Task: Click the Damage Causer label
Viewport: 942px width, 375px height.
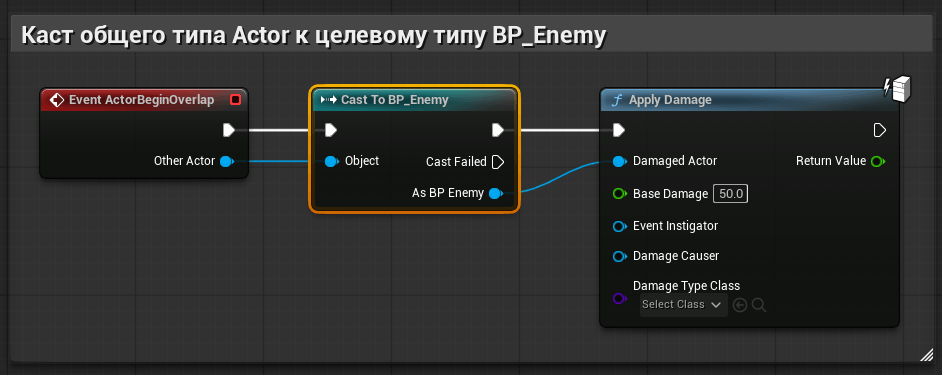Action: tap(676, 256)
